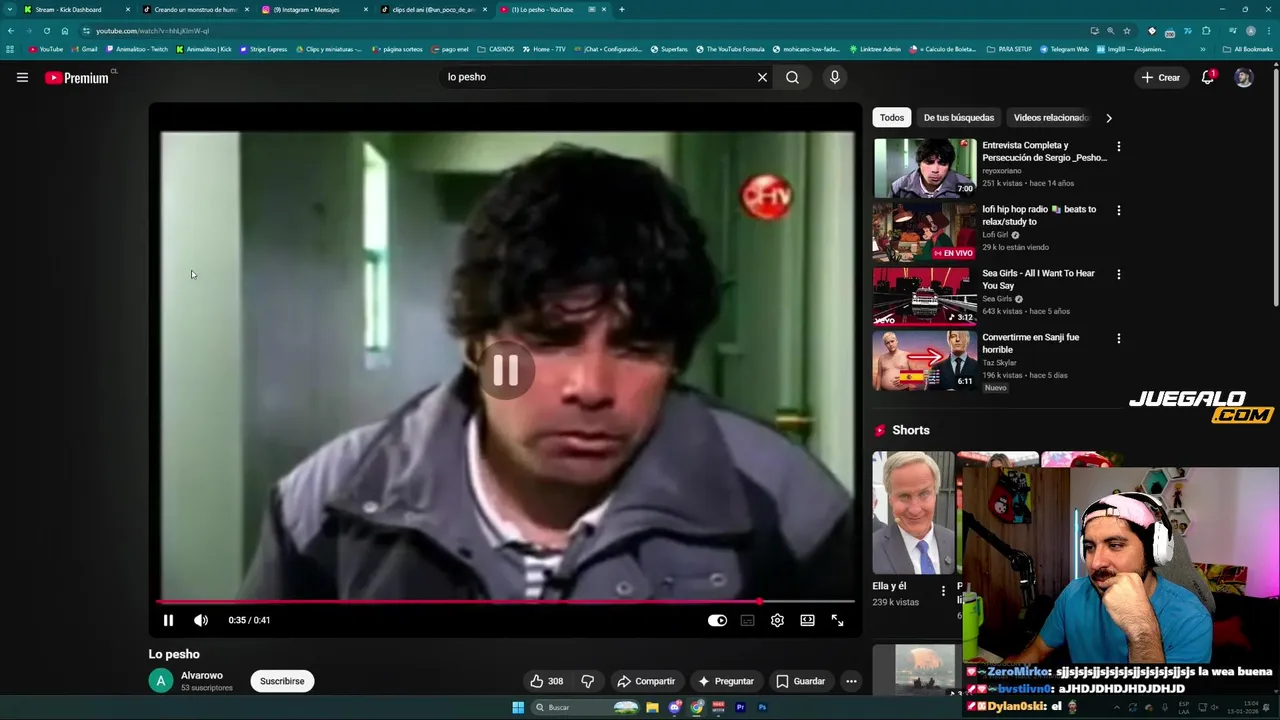Bookmark this page with the star icon

coord(1127,31)
